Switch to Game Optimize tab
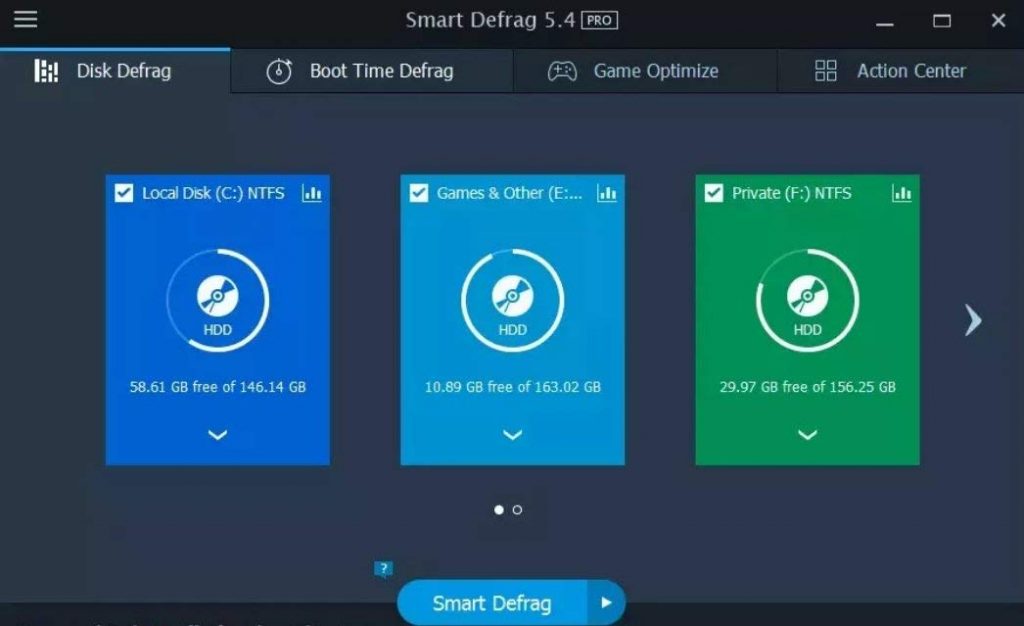Viewport: 1024px width, 626px height. (x=645, y=70)
